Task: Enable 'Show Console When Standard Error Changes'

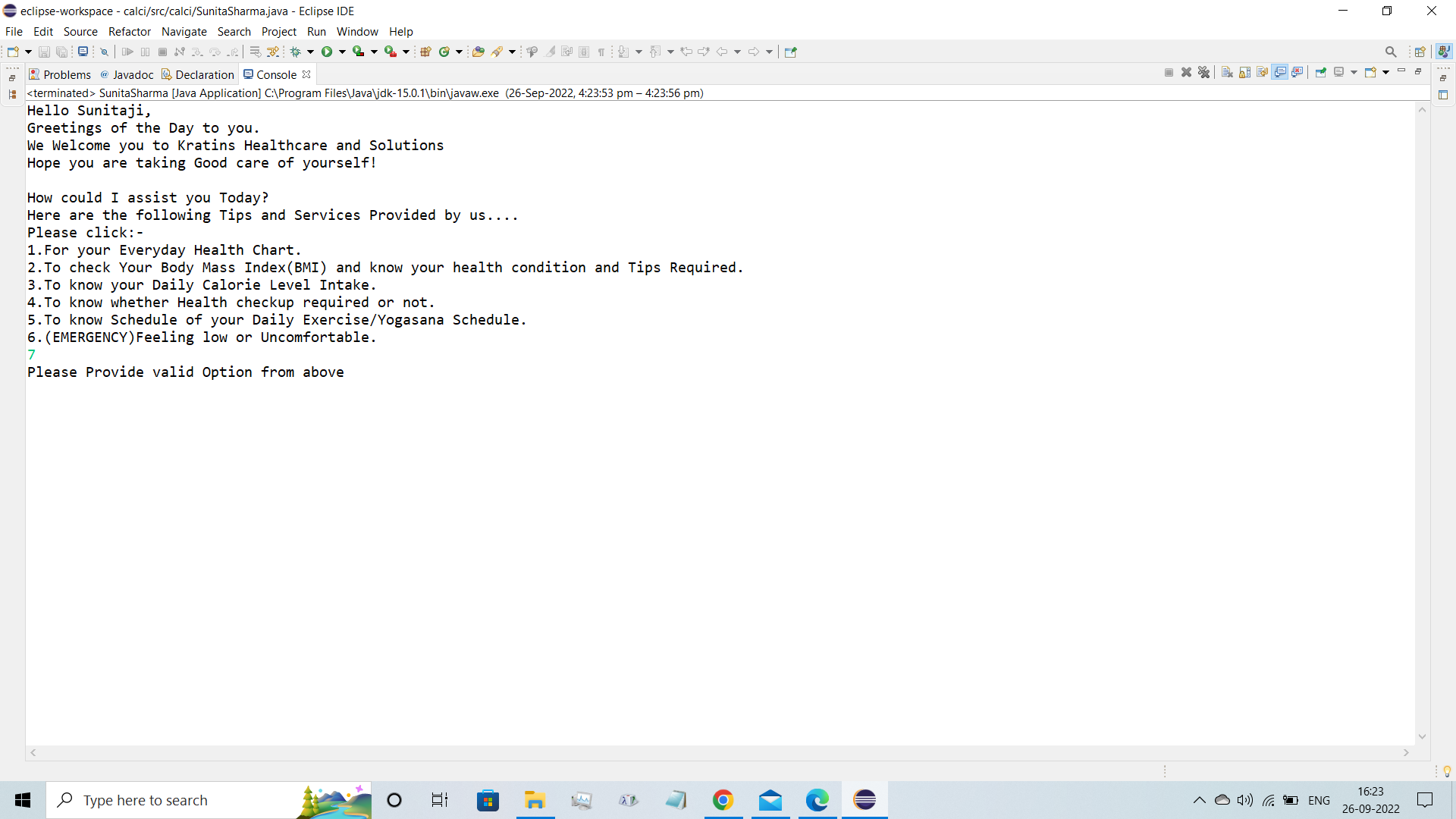Action: pos(1298,71)
